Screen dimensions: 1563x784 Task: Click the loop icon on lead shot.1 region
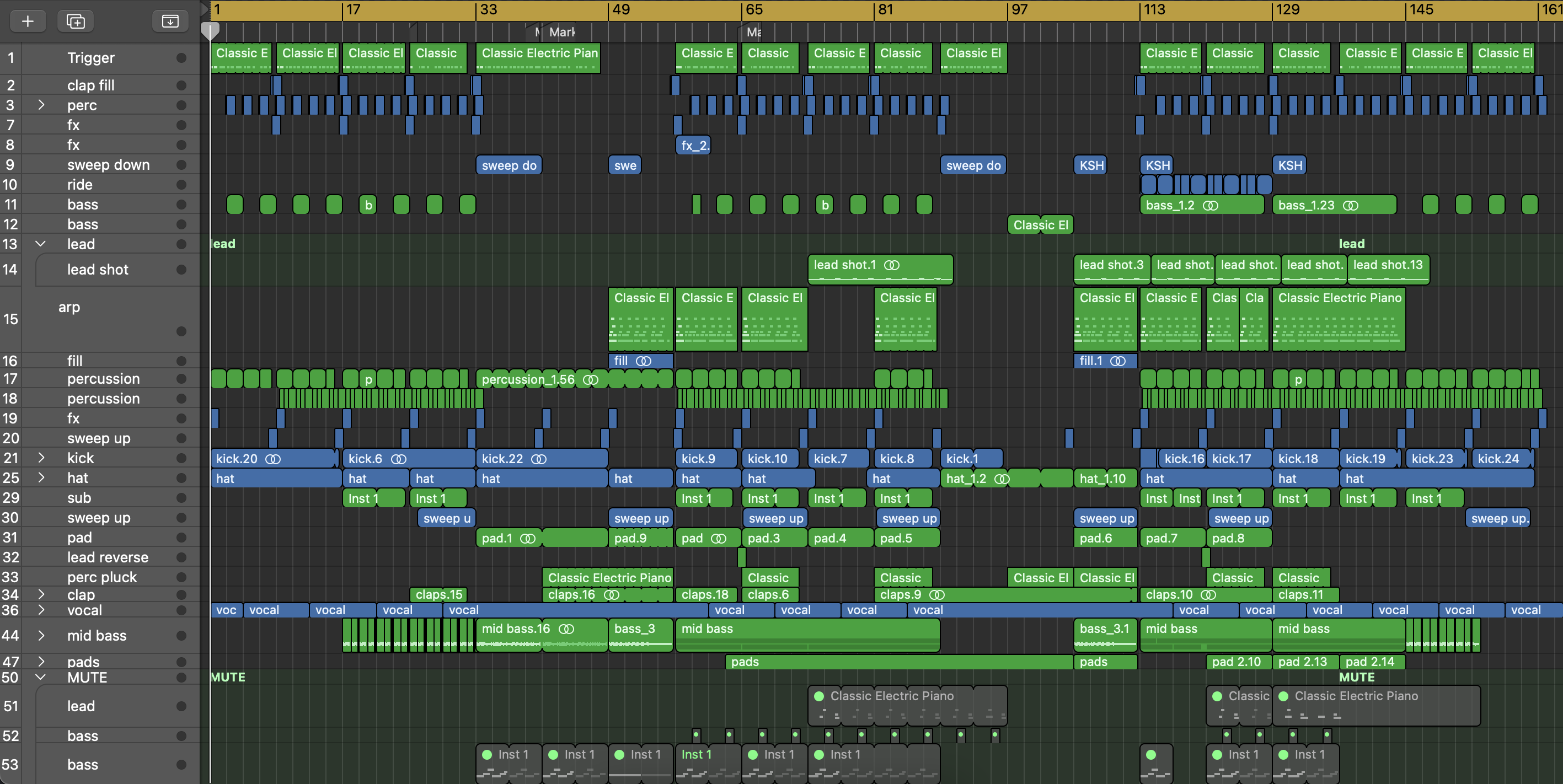[x=891, y=265]
